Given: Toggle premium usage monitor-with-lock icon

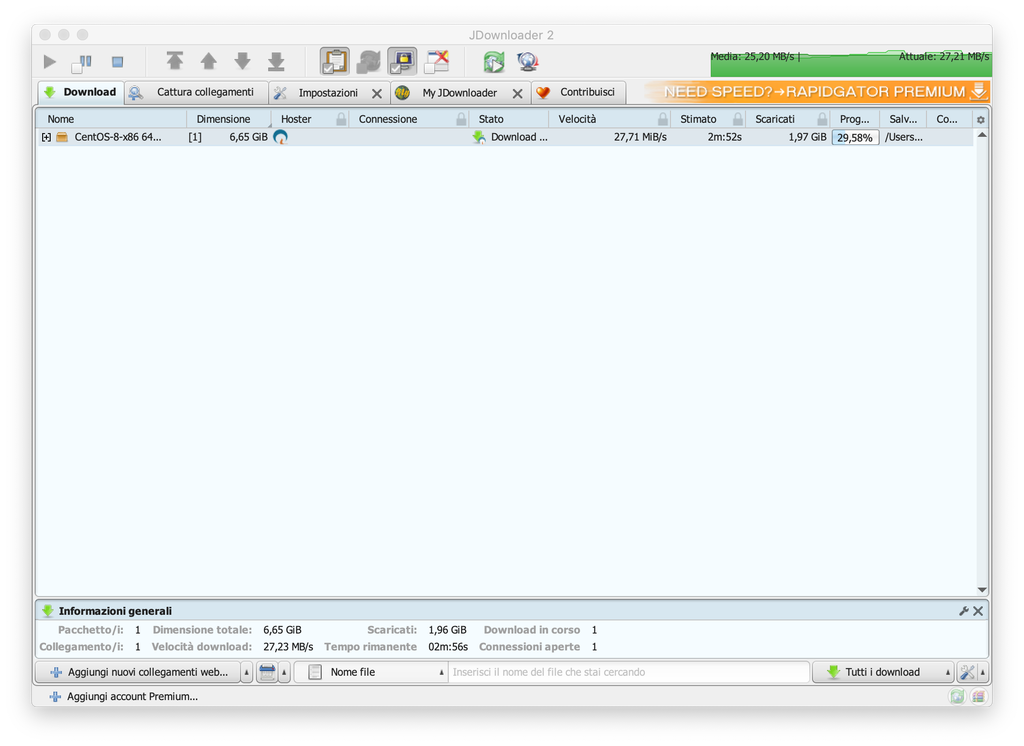Looking at the screenshot, I should (402, 61).
